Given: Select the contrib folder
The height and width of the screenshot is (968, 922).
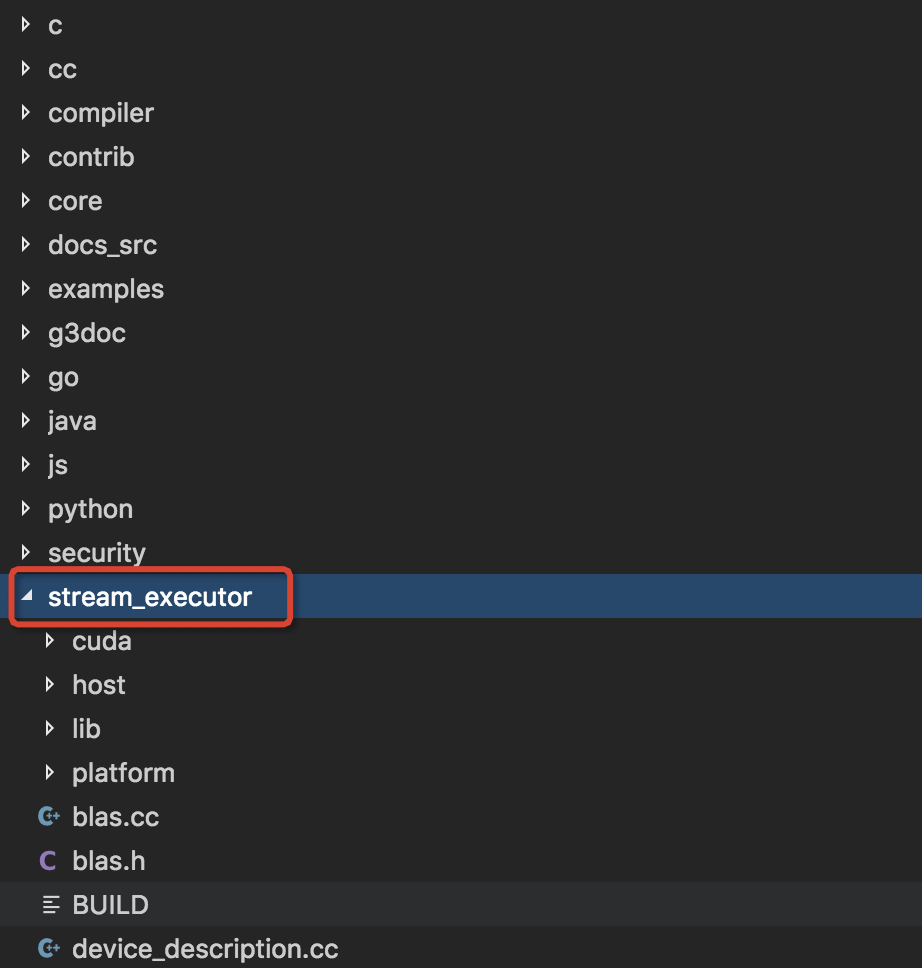Looking at the screenshot, I should click(91, 157).
